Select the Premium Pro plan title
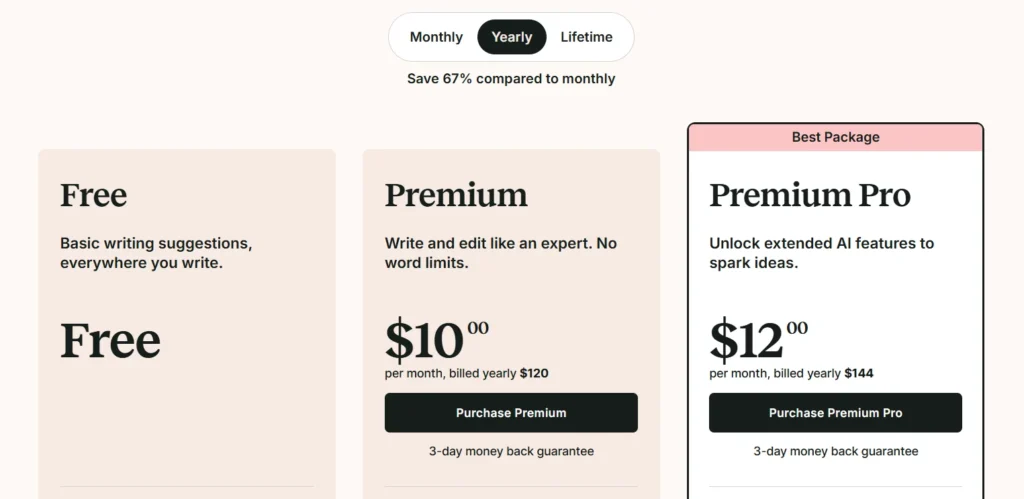This screenshot has height=499, width=1024. click(810, 194)
